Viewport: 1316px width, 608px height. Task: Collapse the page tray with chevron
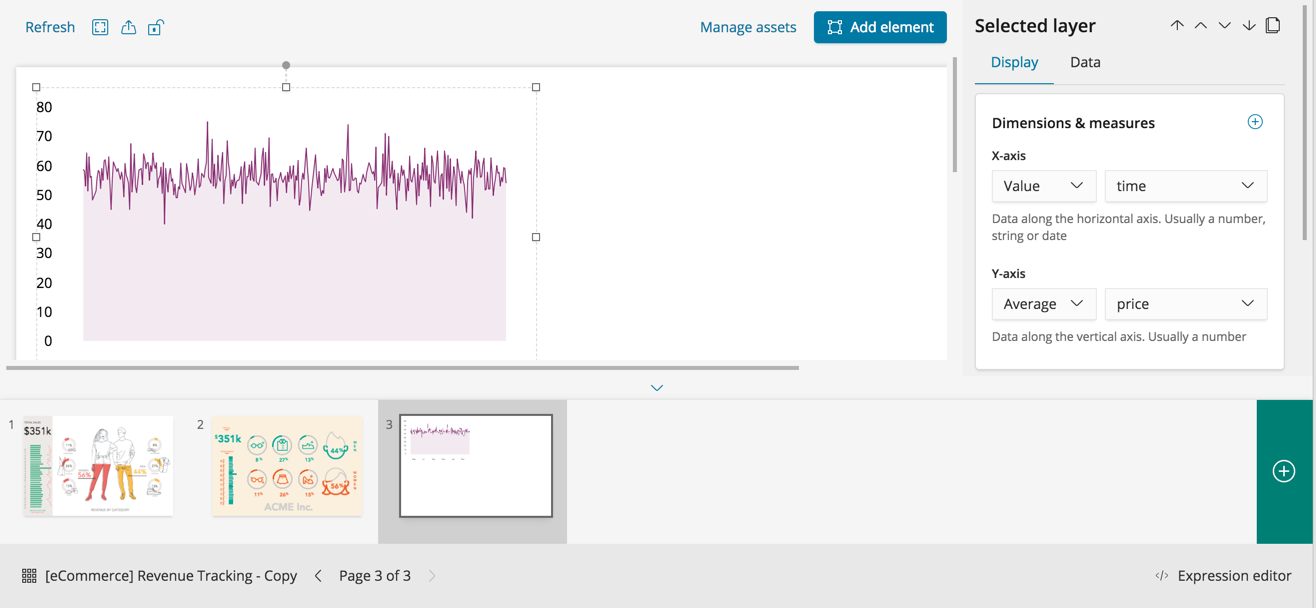657,388
